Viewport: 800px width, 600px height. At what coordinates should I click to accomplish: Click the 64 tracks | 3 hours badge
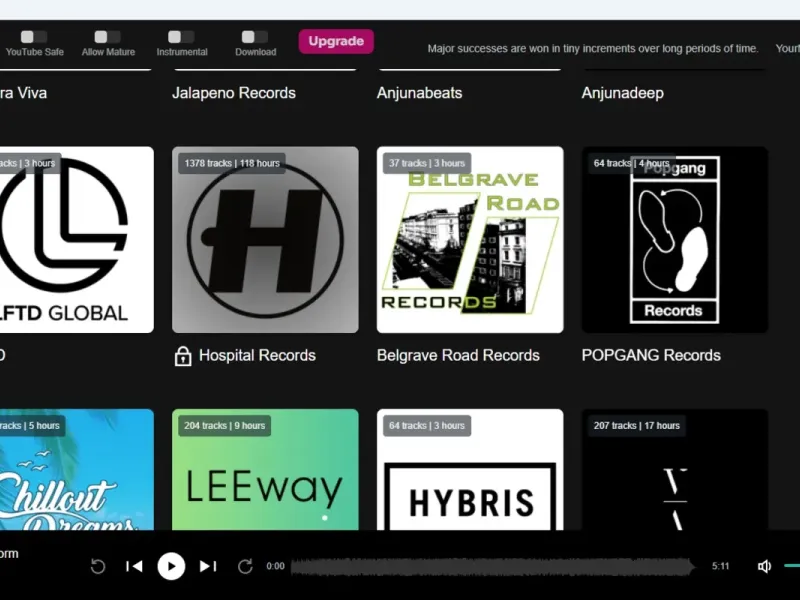click(427, 426)
